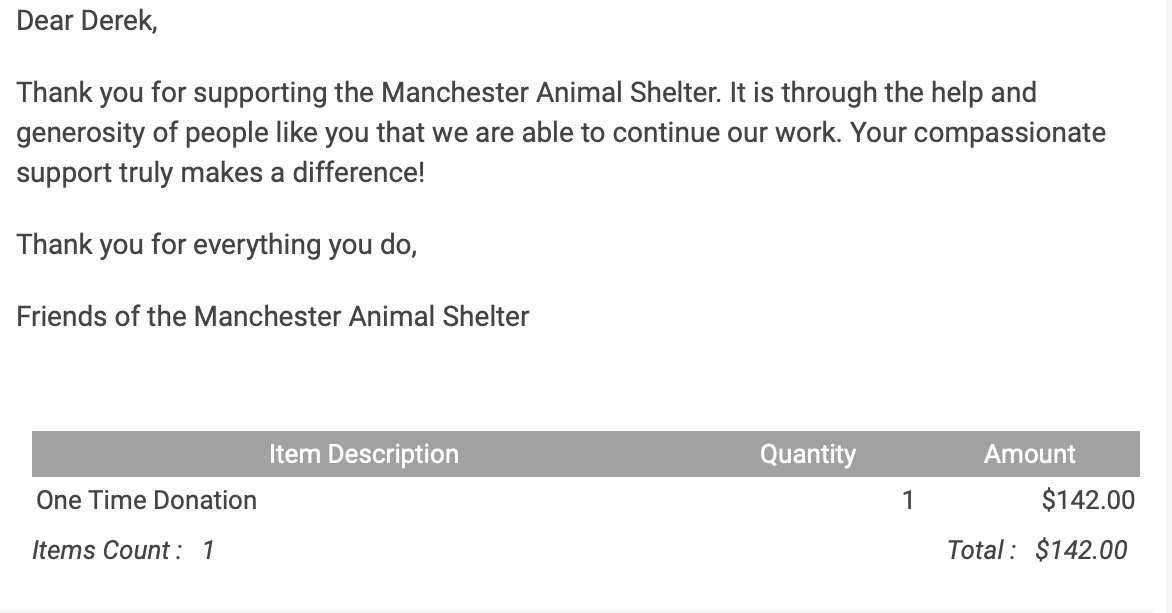This screenshot has width=1172, height=613.
Task: Click "Manchester Animal Shelter" in the first paragraph
Action: pyautogui.click(x=552, y=93)
